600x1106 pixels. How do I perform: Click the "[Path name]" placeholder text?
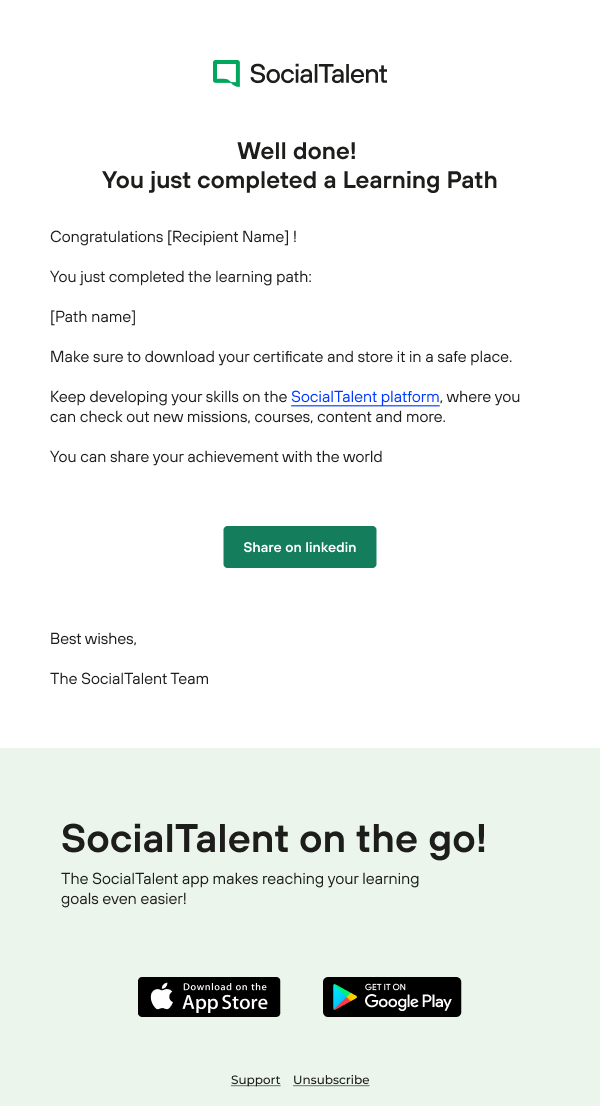[93, 317]
